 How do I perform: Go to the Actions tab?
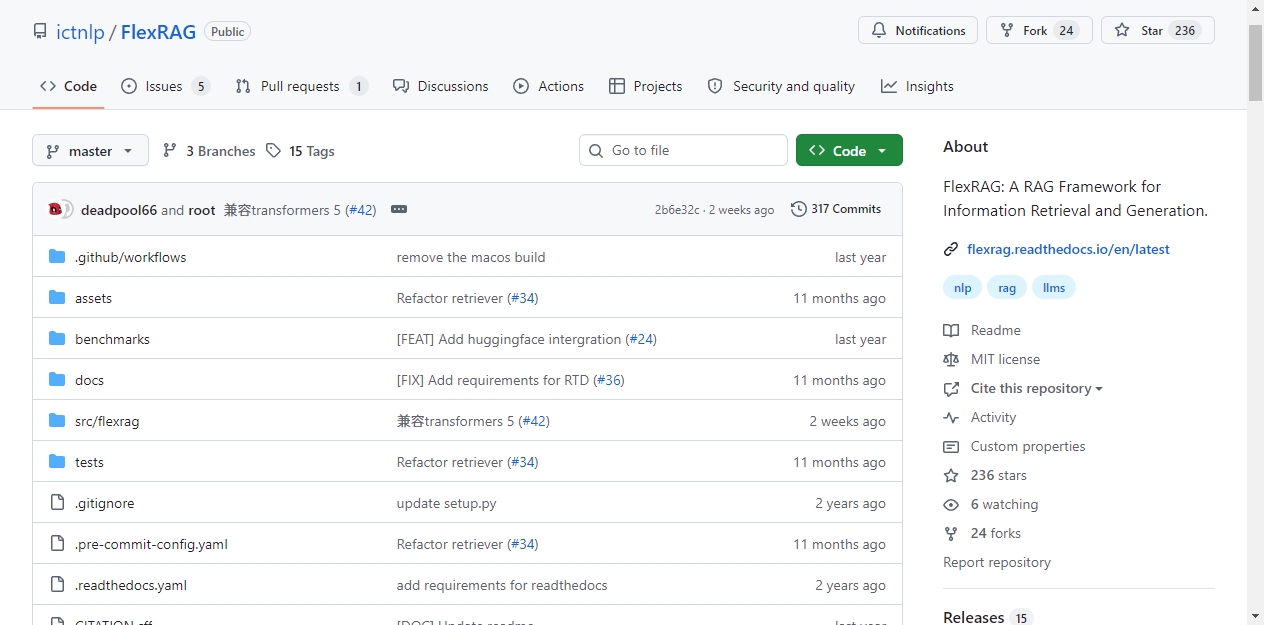[x=548, y=86]
